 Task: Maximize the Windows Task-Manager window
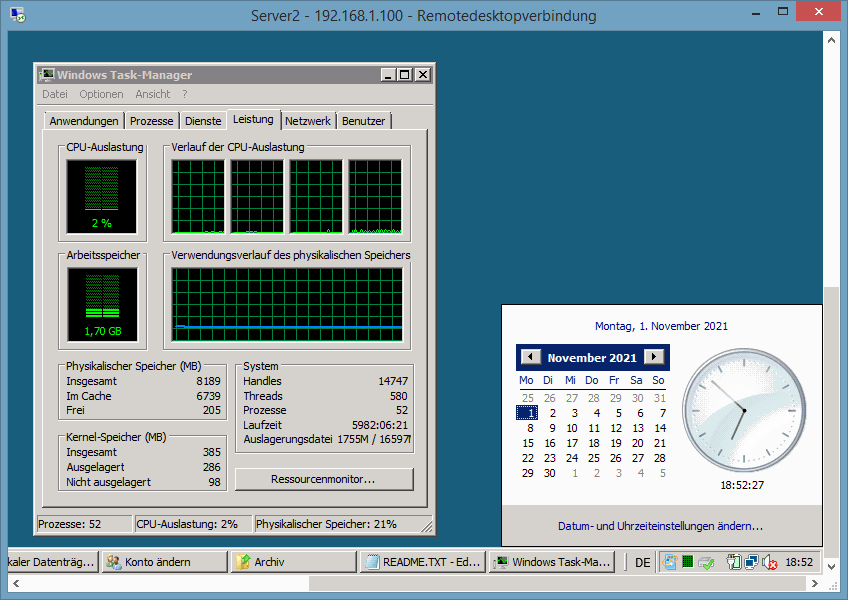[405, 75]
